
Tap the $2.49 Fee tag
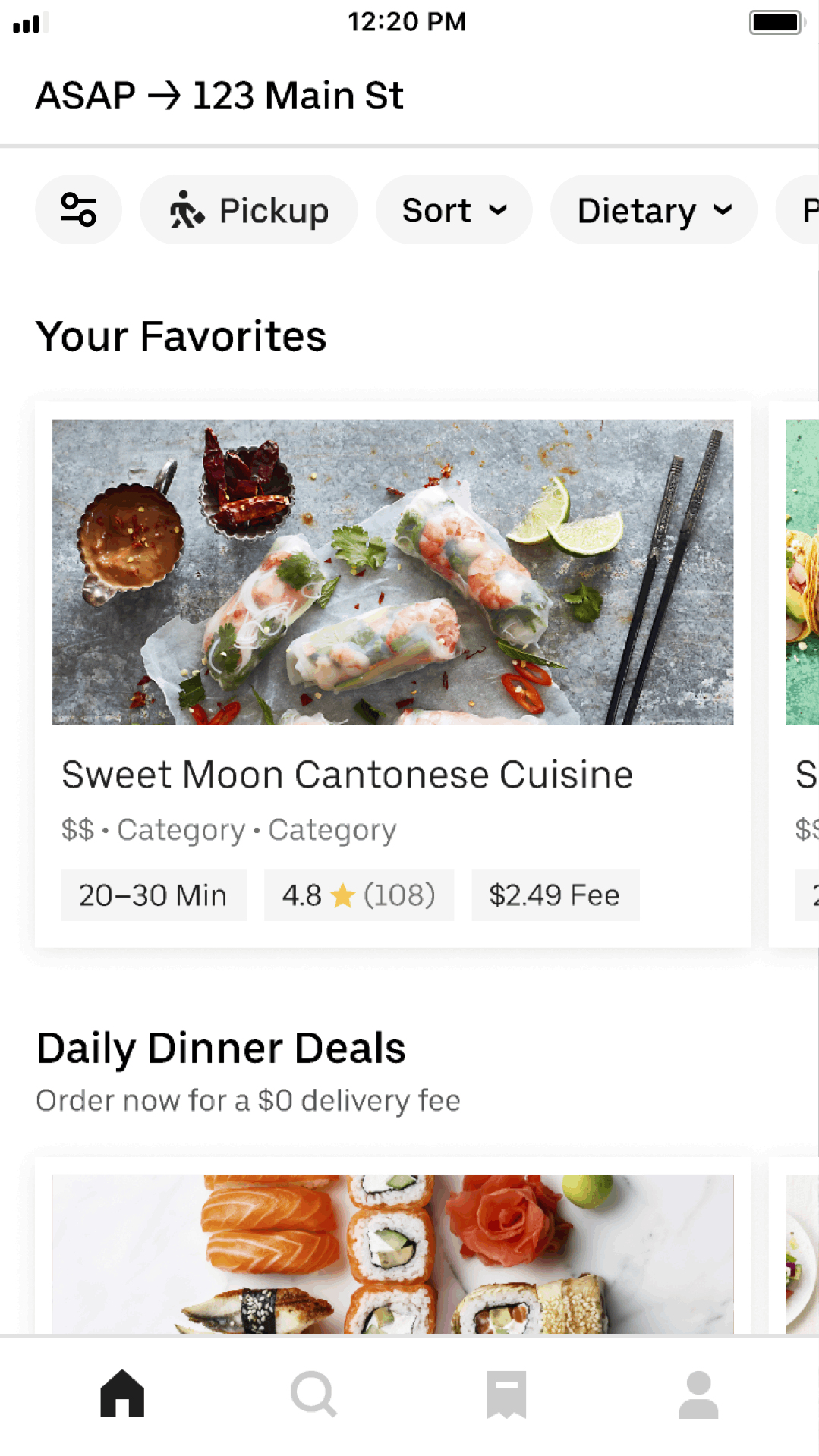tap(555, 895)
